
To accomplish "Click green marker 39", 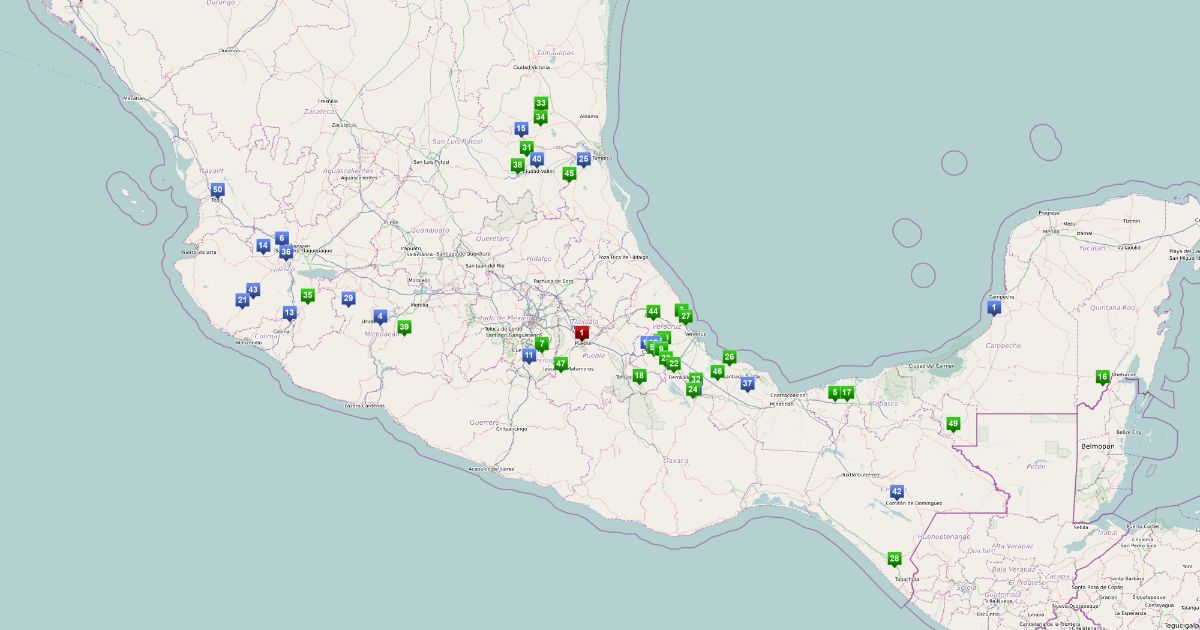I will 405,327.
